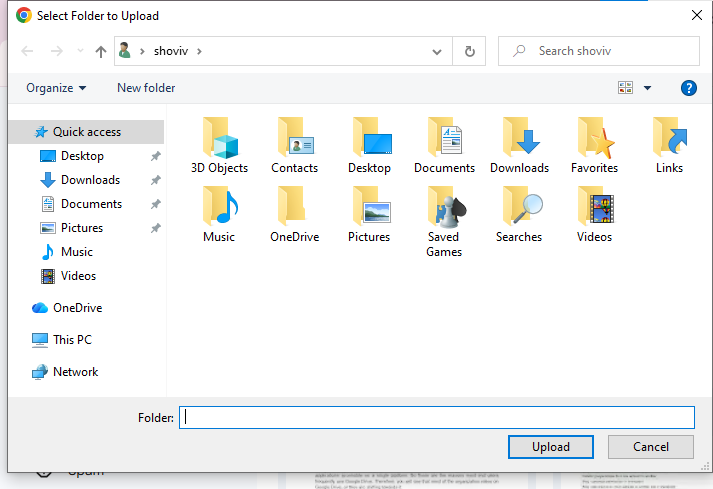713x489 pixels.
Task: Select the Downloads folder in file pane
Action: point(519,145)
